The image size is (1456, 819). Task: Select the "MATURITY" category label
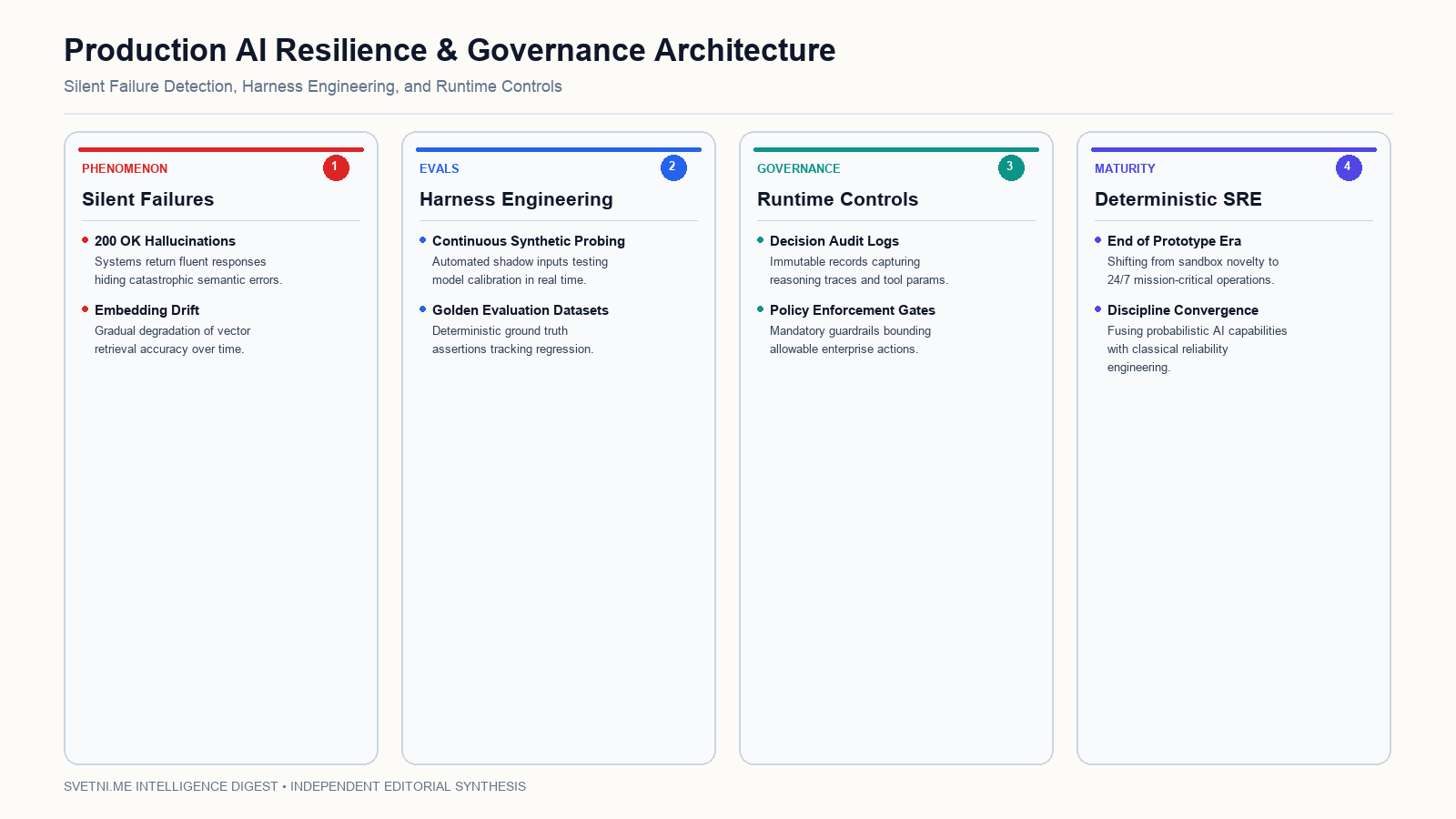(x=1125, y=168)
